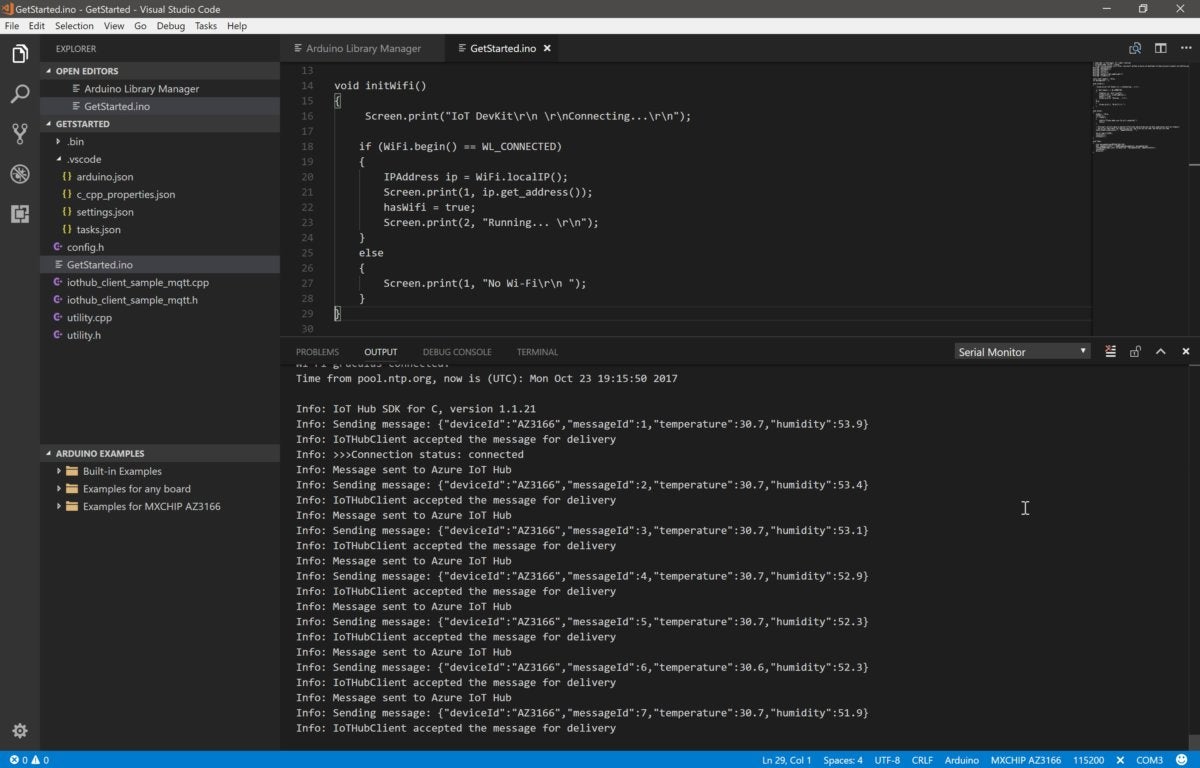Image resolution: width=1200 pixels, height=768 pixels.
Task: Select board via MXCHIP AZ3166 status item
Action: click(x=1025, y=760)
